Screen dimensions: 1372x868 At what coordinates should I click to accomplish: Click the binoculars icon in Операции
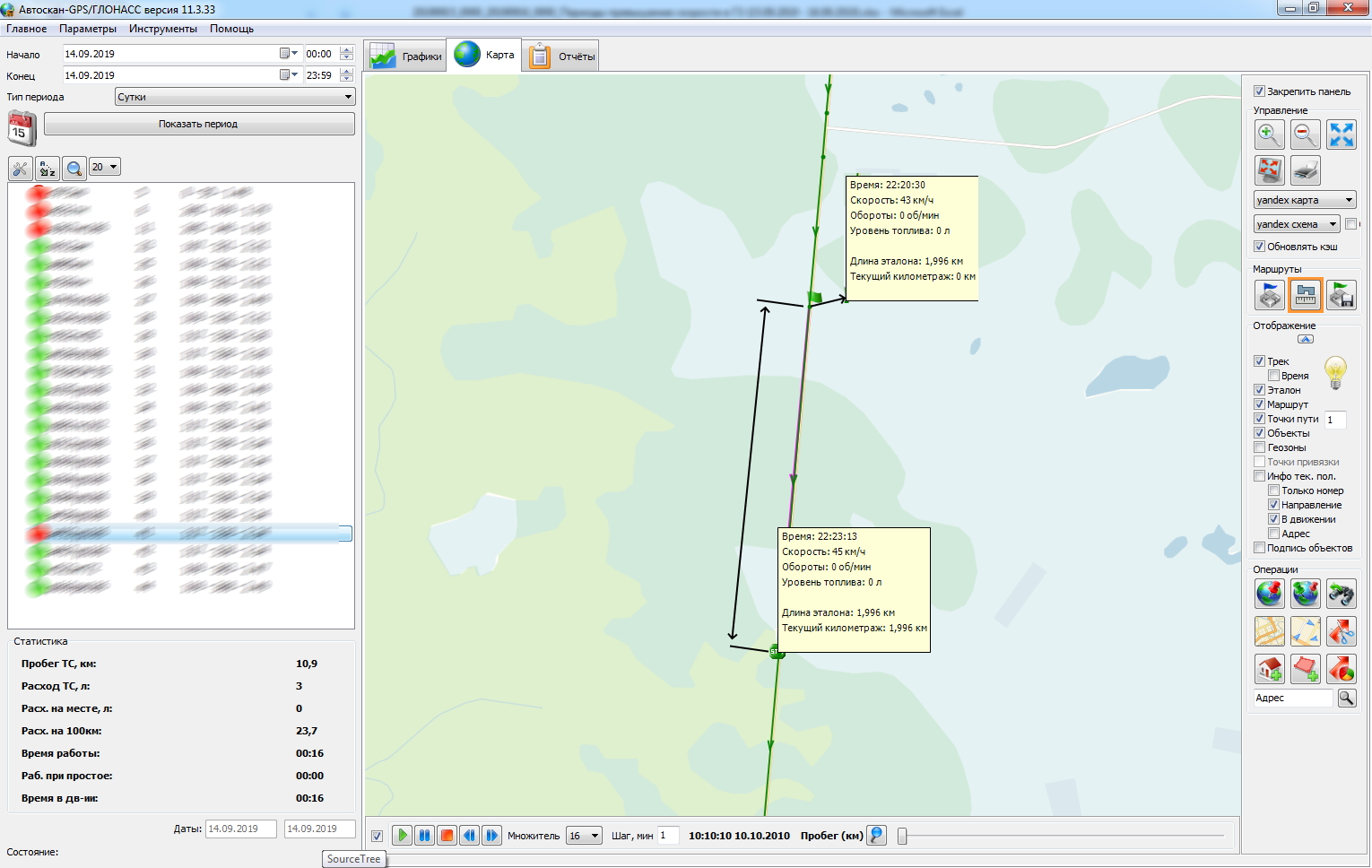[1341, 594]
